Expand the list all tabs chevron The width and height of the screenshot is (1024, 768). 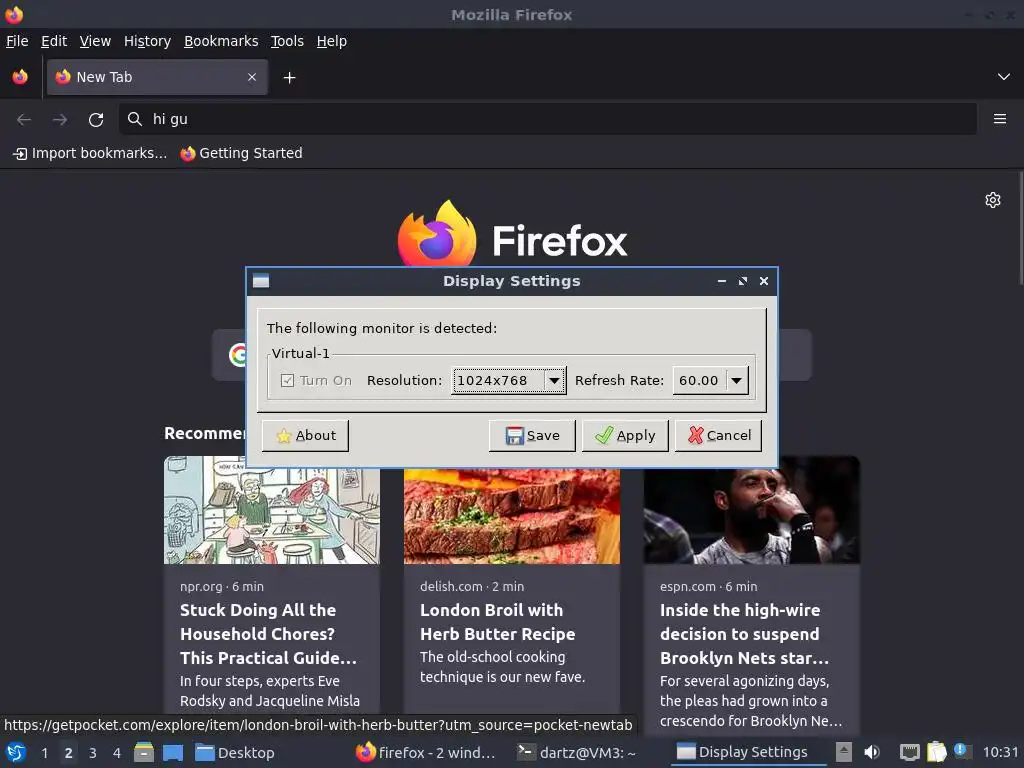1003,77
